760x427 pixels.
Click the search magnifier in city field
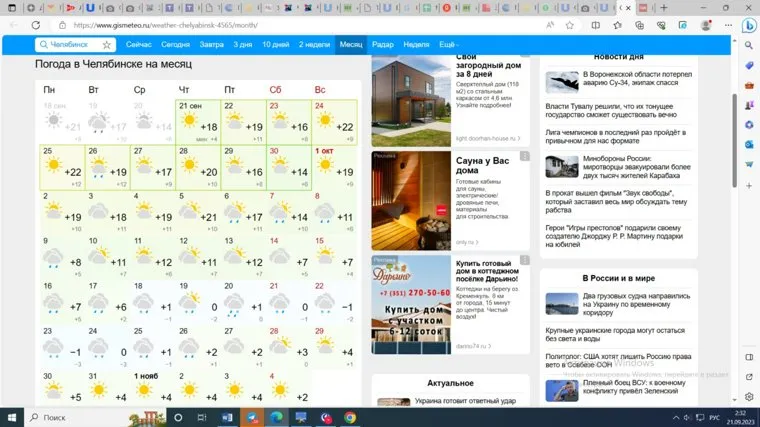pyautogui.click(x=43, y=45)
